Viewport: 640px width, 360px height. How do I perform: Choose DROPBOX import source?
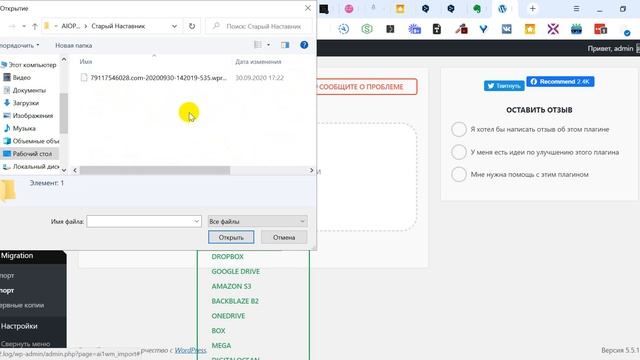point(227,257)
